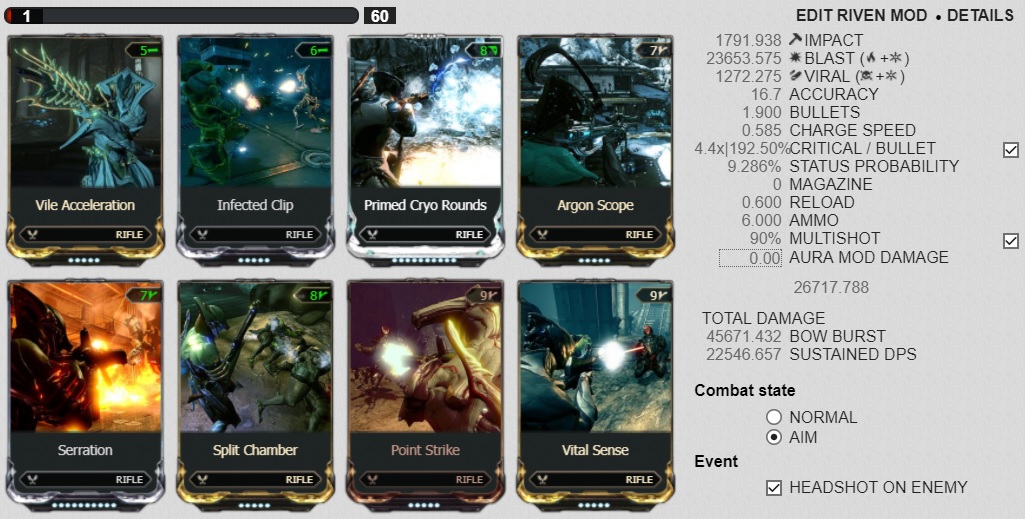Click the Impact damage hammer icon
The image size is (1025, 519).
click(x=796, y=40)
